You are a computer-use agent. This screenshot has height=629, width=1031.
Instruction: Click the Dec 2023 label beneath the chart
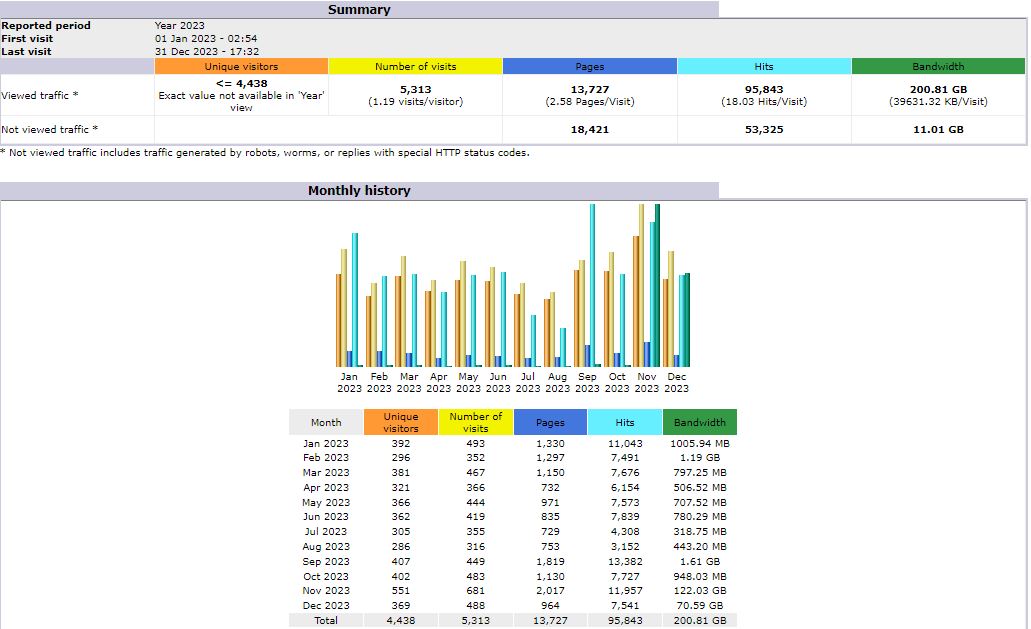coord(676,383)
